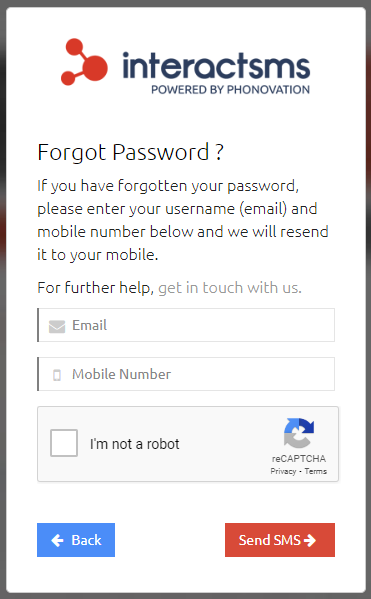Submit with the red Send SMS button
Image resolution: width=371 pixels, height=599 pixels.
pos(280,540)
